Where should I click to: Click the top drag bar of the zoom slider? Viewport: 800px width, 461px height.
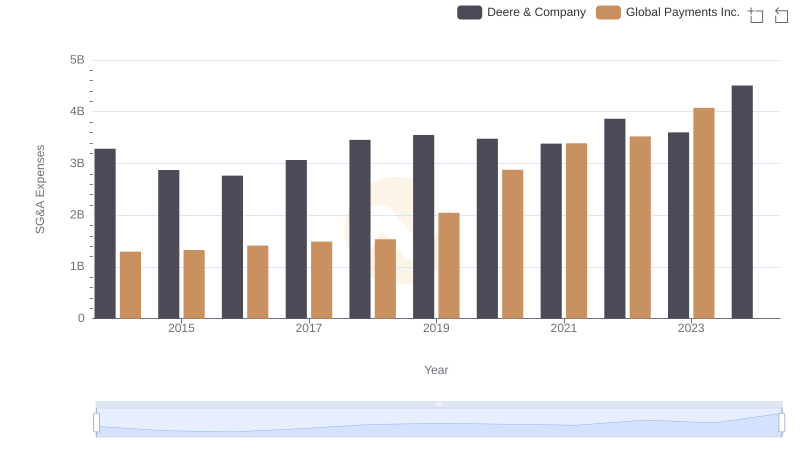pos(439,404)
